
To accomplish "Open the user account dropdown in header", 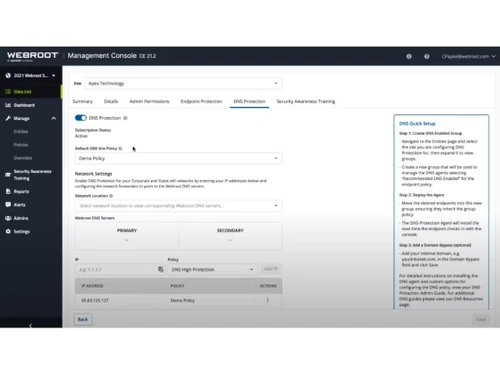I will [469, 56].
